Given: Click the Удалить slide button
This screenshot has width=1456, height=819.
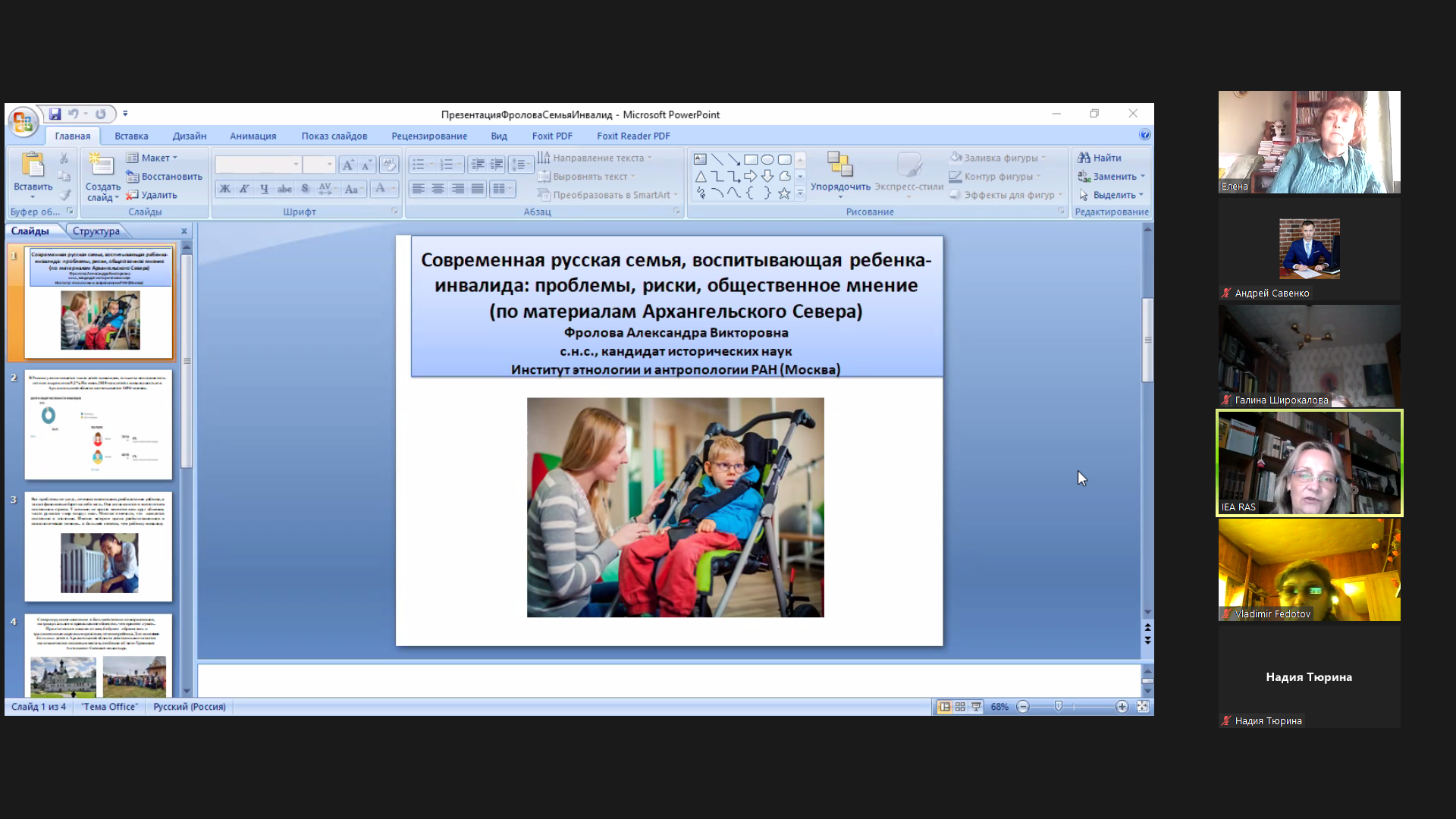Looking at the screenshot, I should pyautogui.click(x=152, y=195).
